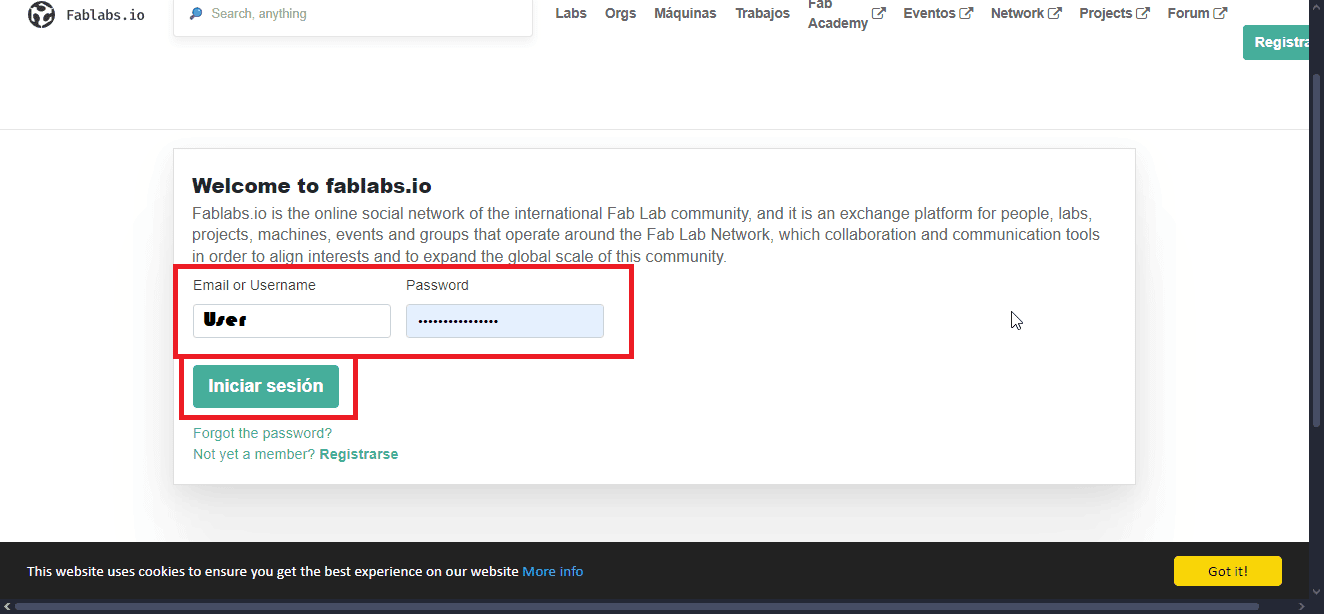
Task: Click external link icon next to Eventos
Action: [966, 14]
